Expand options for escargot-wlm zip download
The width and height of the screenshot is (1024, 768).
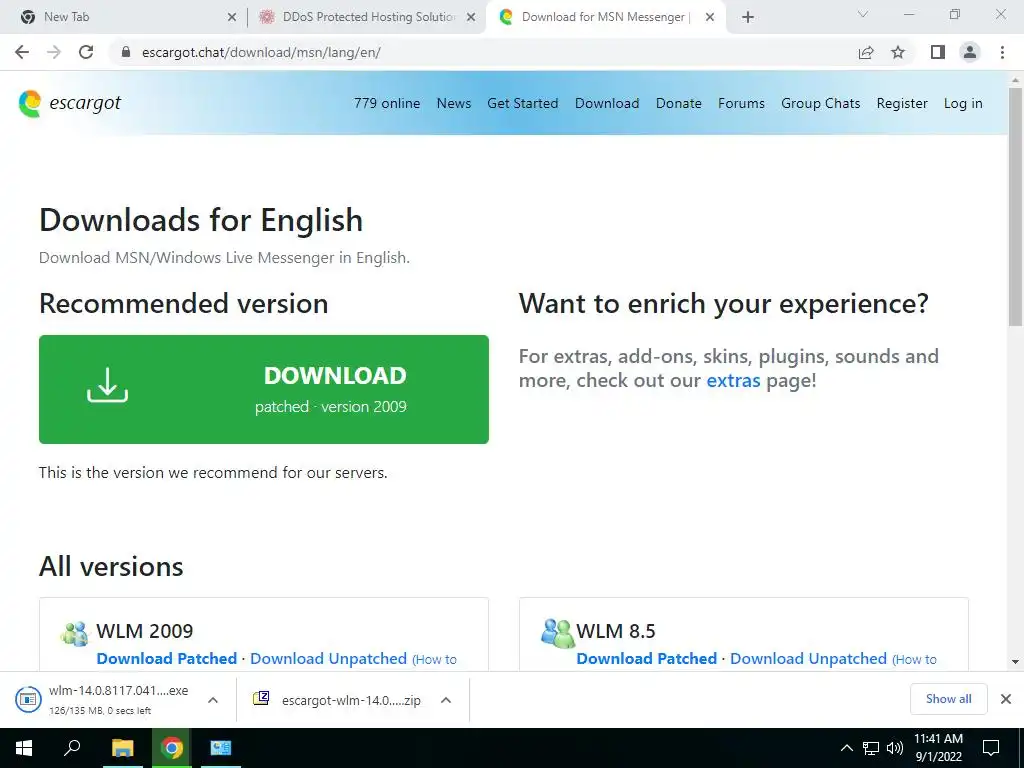(446, 700)
